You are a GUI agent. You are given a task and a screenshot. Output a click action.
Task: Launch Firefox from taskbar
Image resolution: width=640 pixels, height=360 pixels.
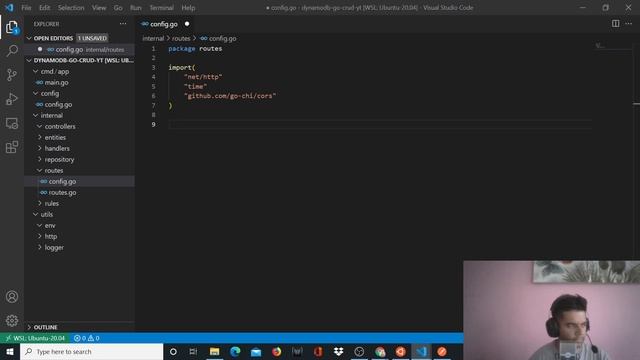pos(276,351)
